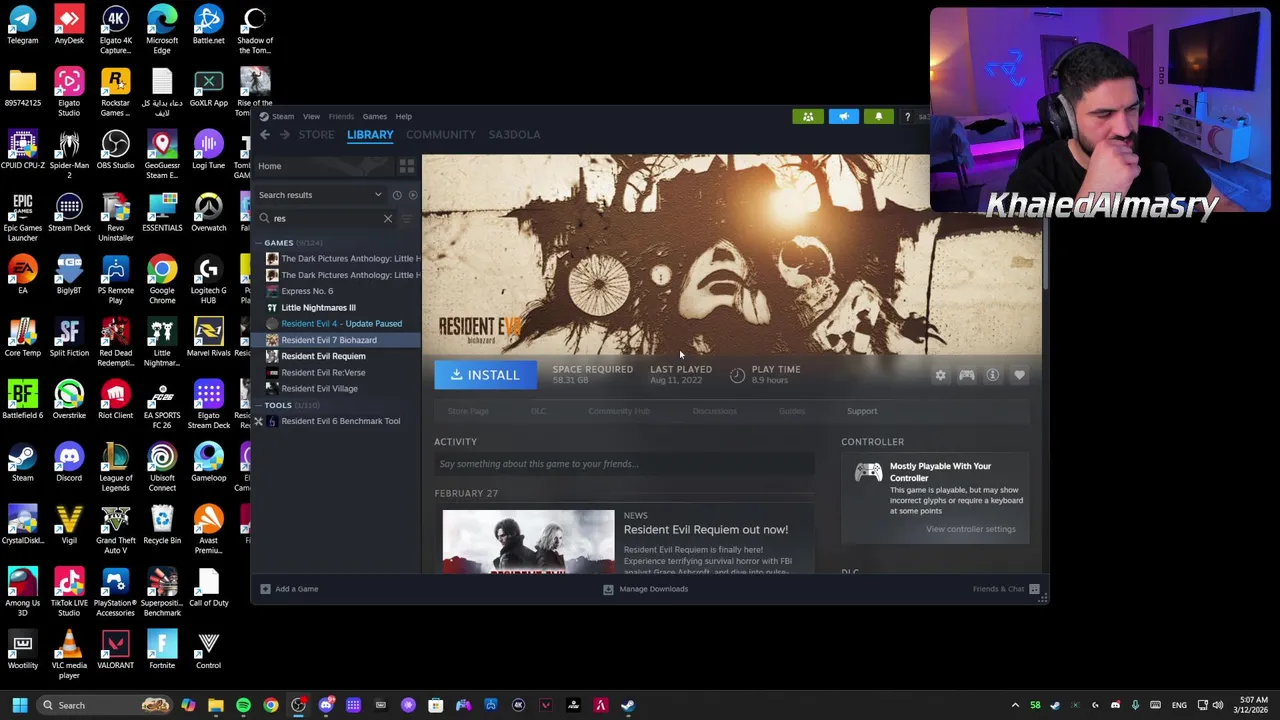Screen dimensions: 1280x720
Task: Open the green friends button in Steam header
Action: 808,117
